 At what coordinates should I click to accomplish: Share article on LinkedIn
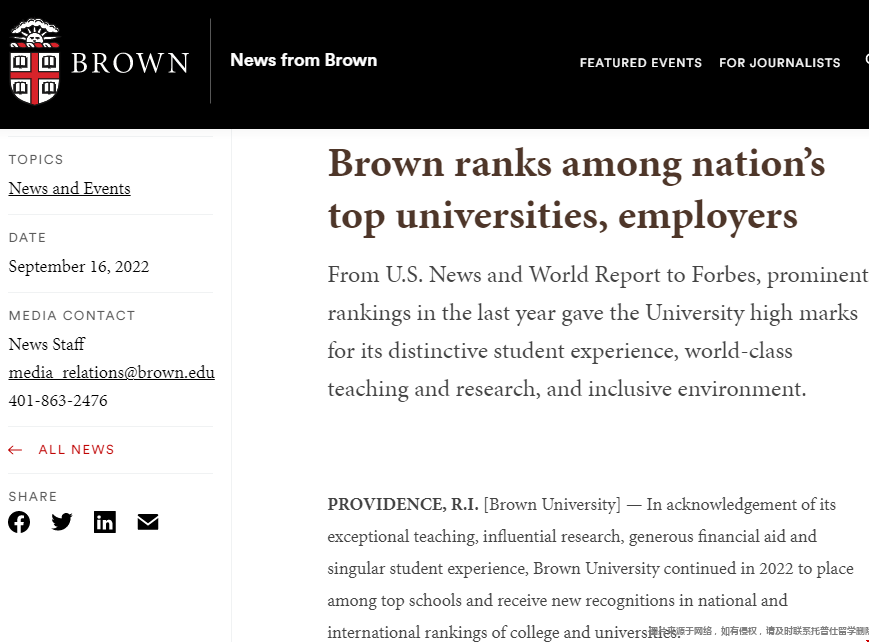[x=105, y=522]
